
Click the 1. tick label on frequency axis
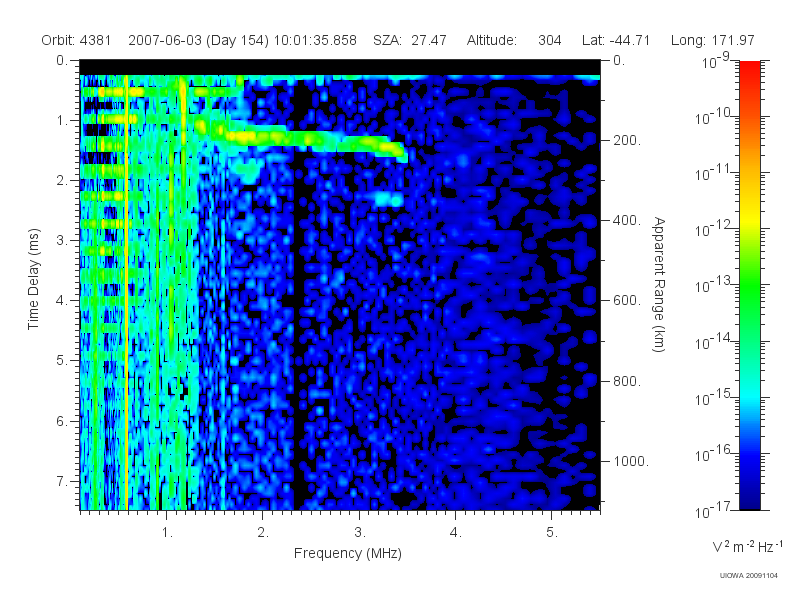click(x=167, y=533)
